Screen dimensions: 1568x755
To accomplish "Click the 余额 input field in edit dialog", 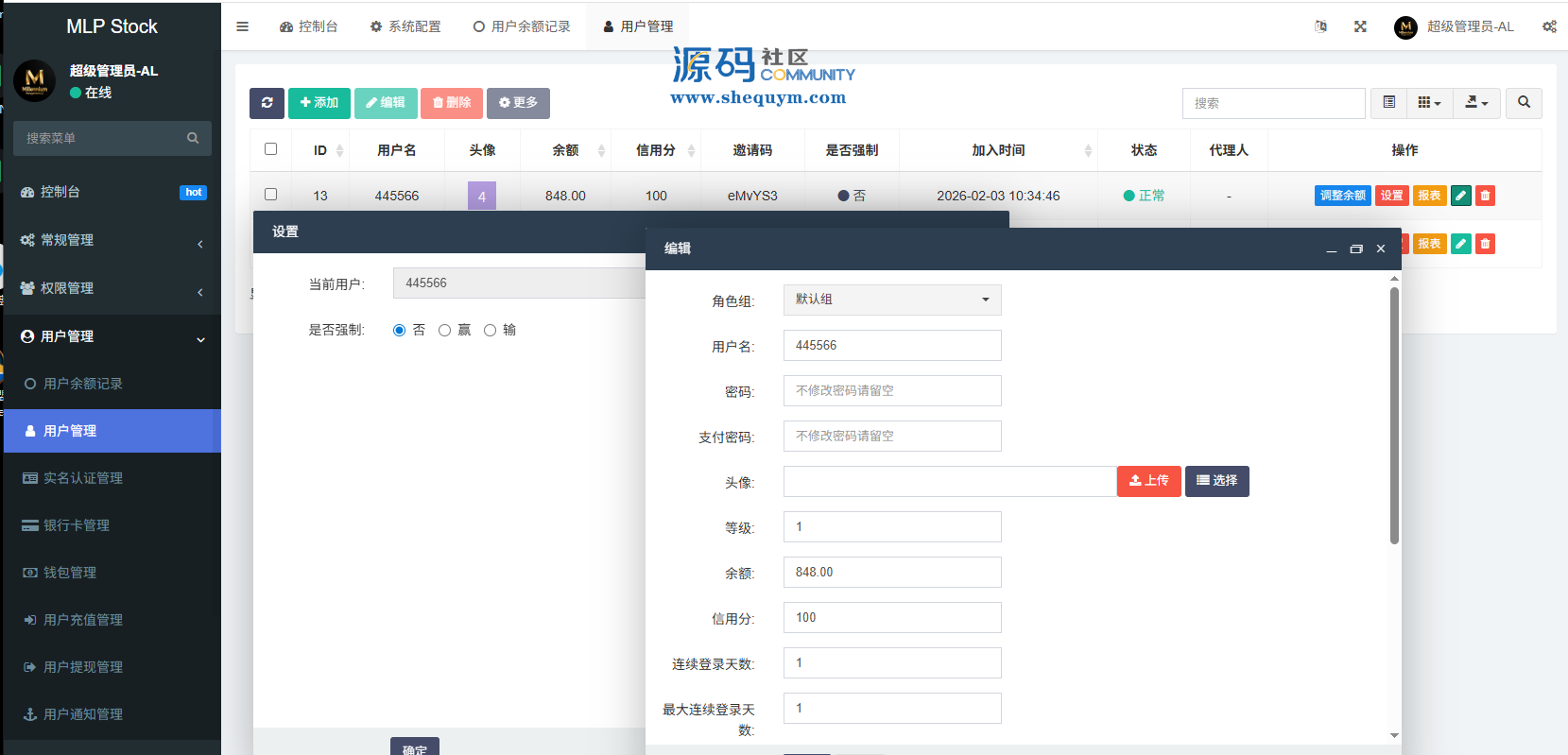I will point(891,573).
